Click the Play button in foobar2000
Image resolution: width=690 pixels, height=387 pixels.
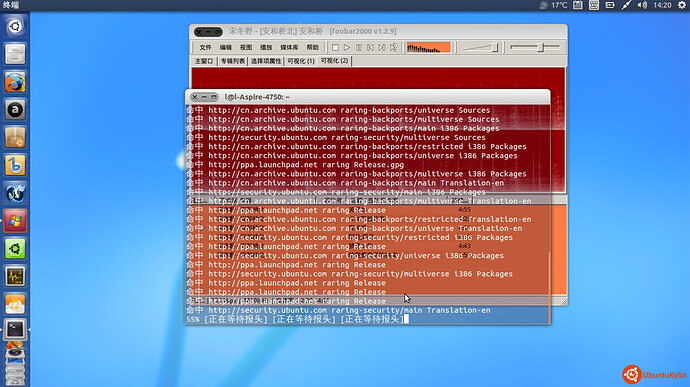point(347,48)
